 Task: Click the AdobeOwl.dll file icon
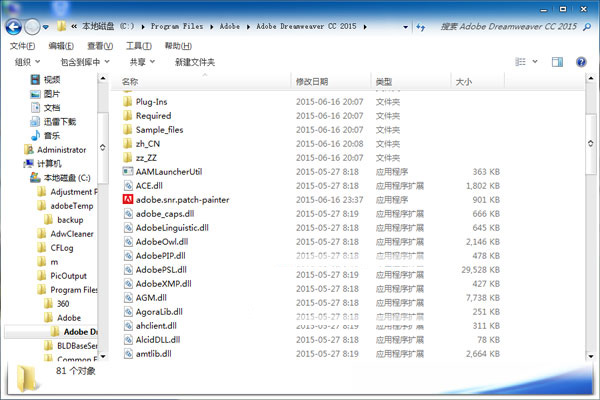[128, 242]
